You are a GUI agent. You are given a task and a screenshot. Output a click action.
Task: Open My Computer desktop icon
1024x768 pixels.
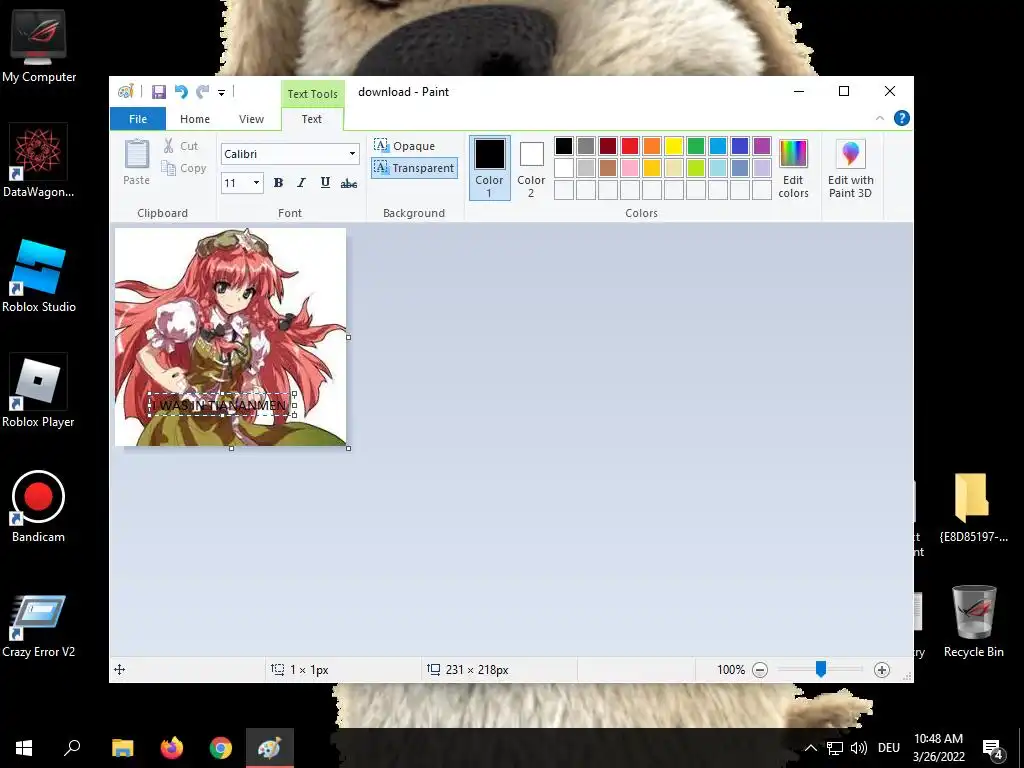(39, 47)
